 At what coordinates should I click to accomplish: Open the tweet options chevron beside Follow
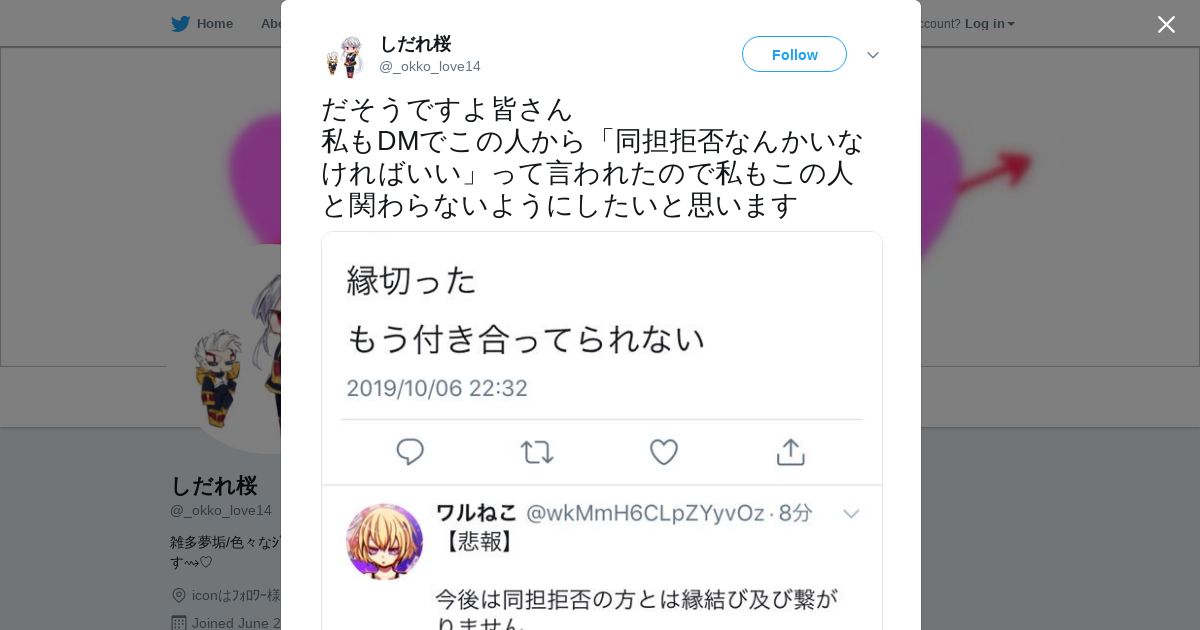point(872,55)
